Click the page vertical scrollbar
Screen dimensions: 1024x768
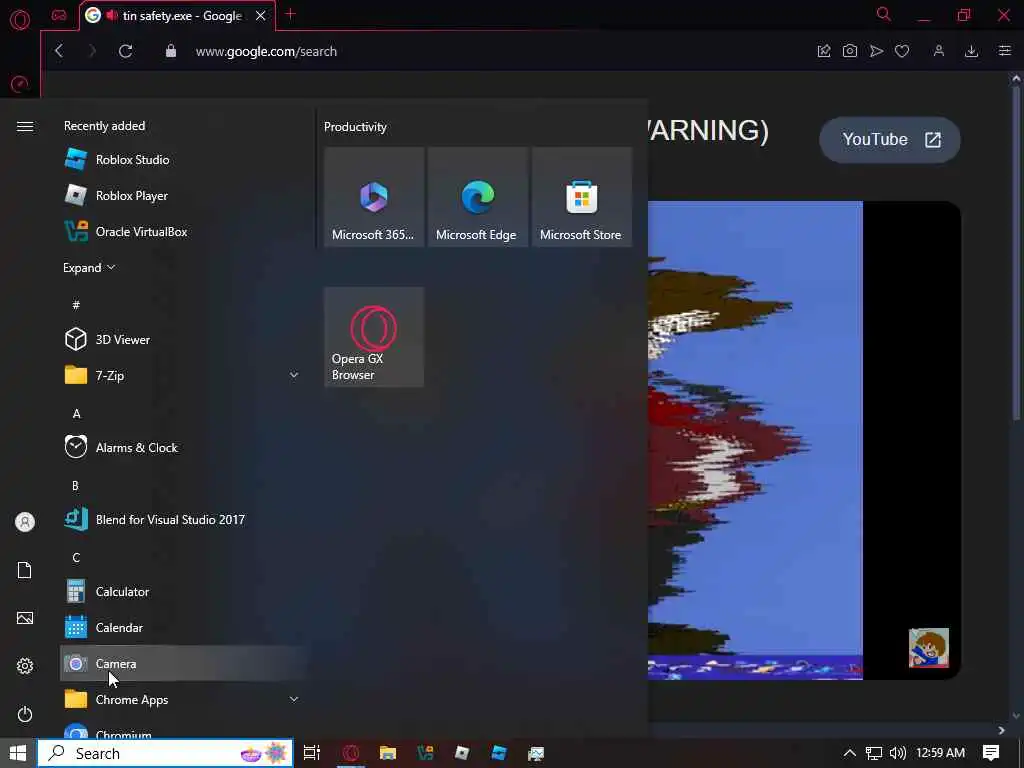[x=1016, y=253]
